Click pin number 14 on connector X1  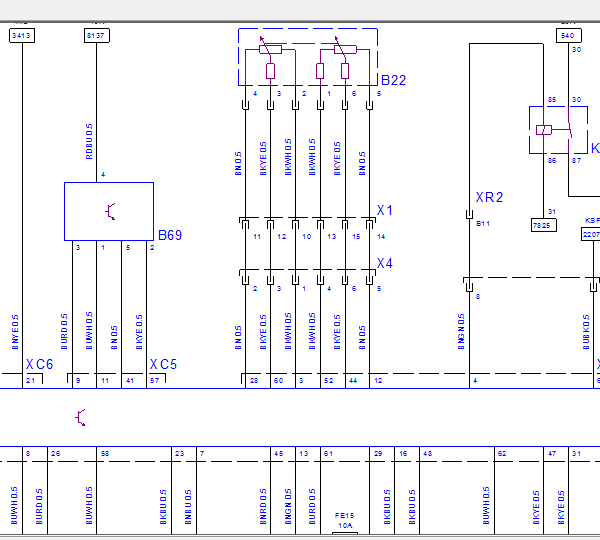pyautogui.click(x=381, y=237)
